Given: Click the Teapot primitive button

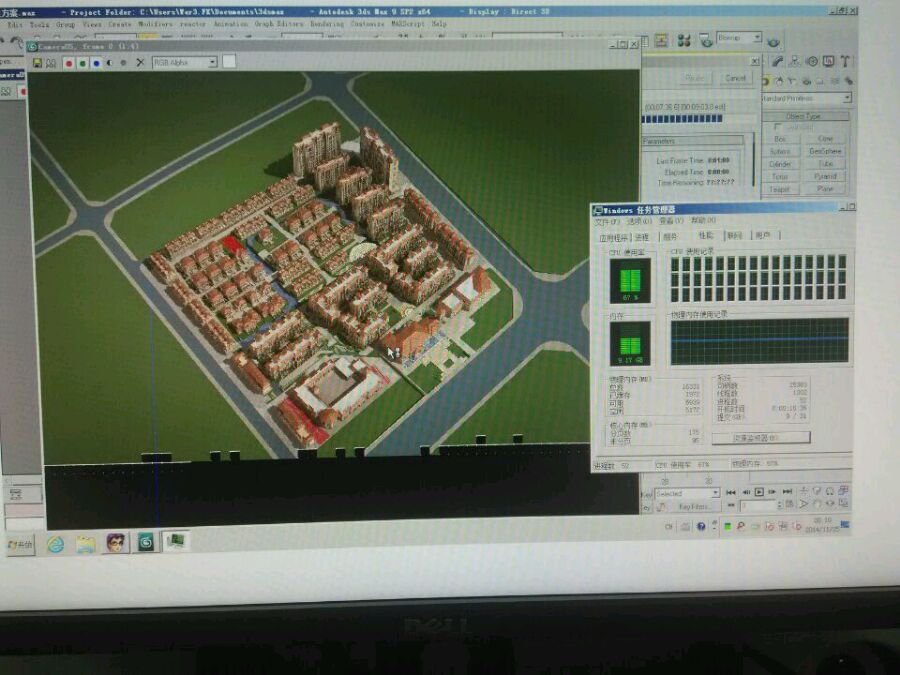Looking at the screenshot, I should click(x=779, y=189).
